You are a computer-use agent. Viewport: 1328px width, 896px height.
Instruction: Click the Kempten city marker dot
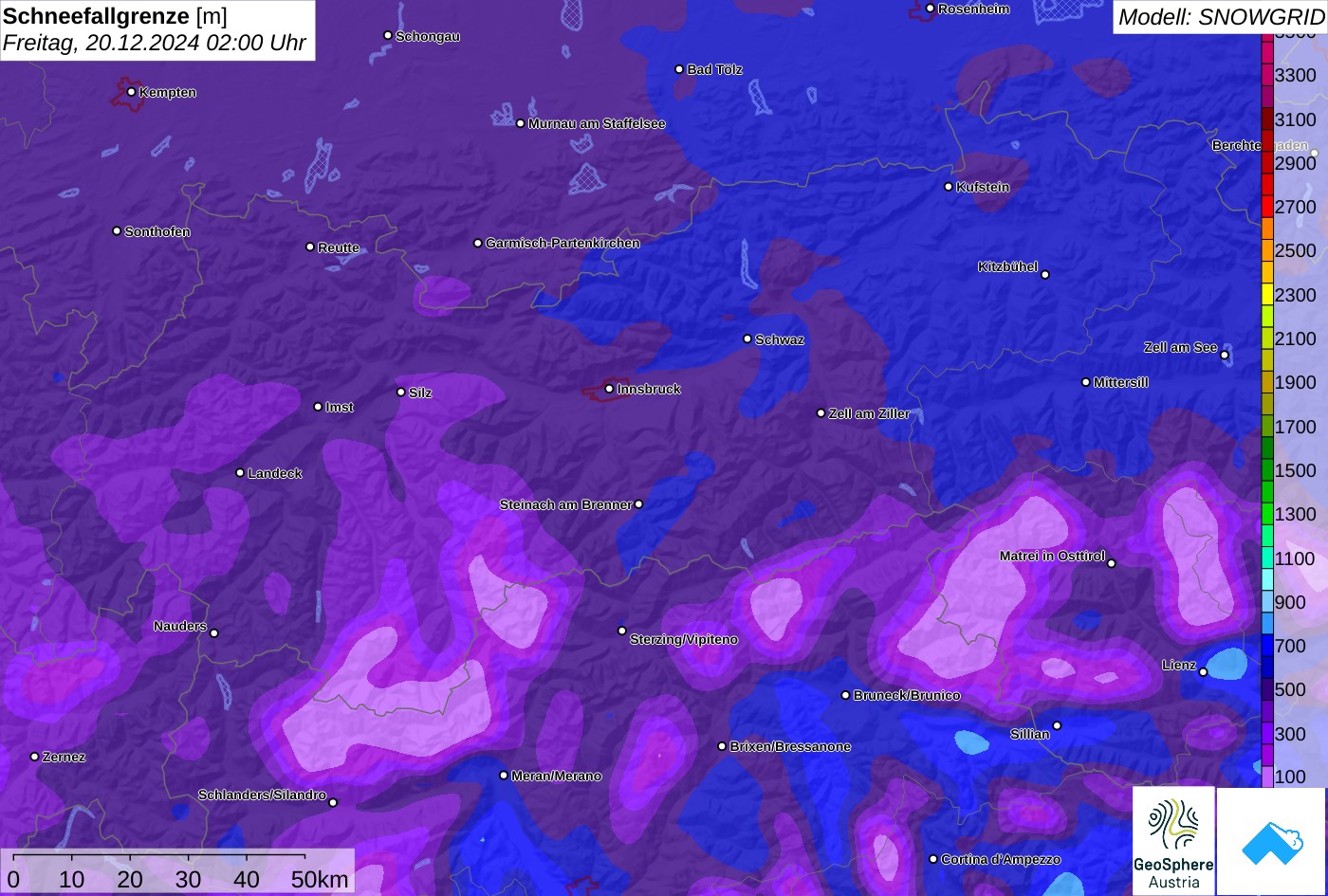tap(131, 92)
